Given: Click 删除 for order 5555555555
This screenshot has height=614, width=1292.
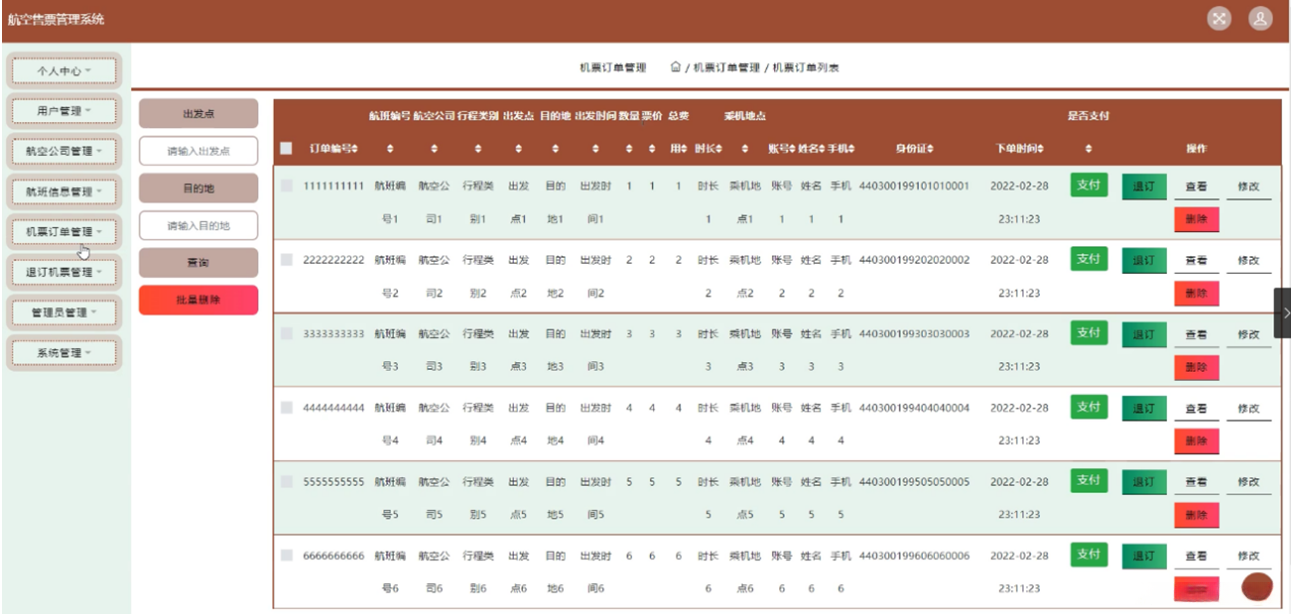Looking at the screenshot, I should coord(1196,515).
